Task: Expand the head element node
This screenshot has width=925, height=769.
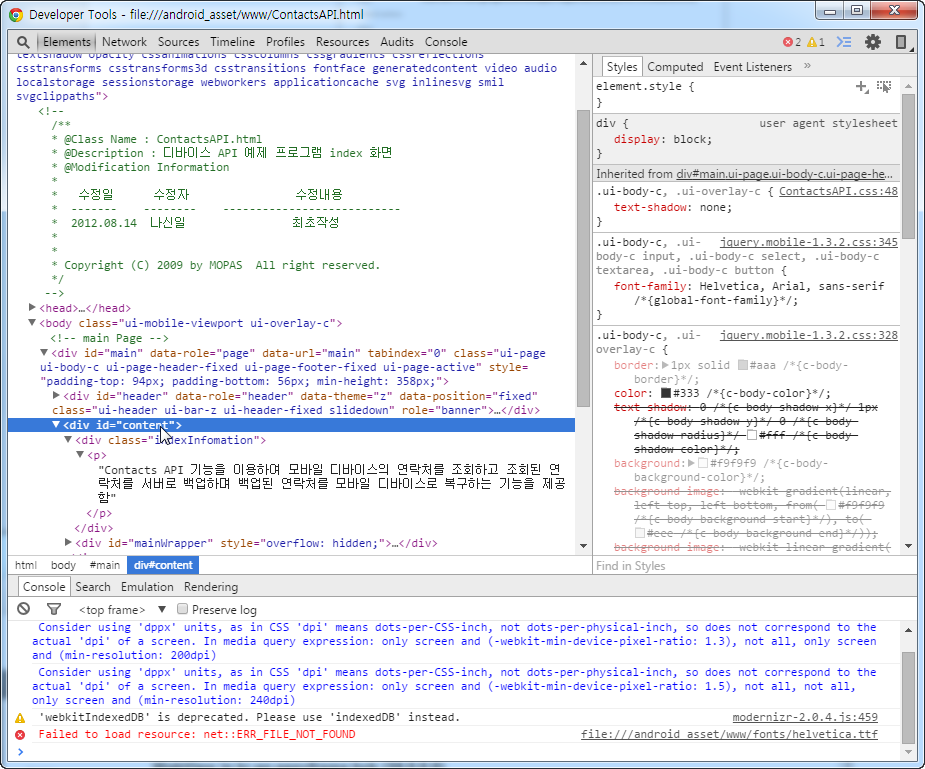Action: click(x=33, y=308)
